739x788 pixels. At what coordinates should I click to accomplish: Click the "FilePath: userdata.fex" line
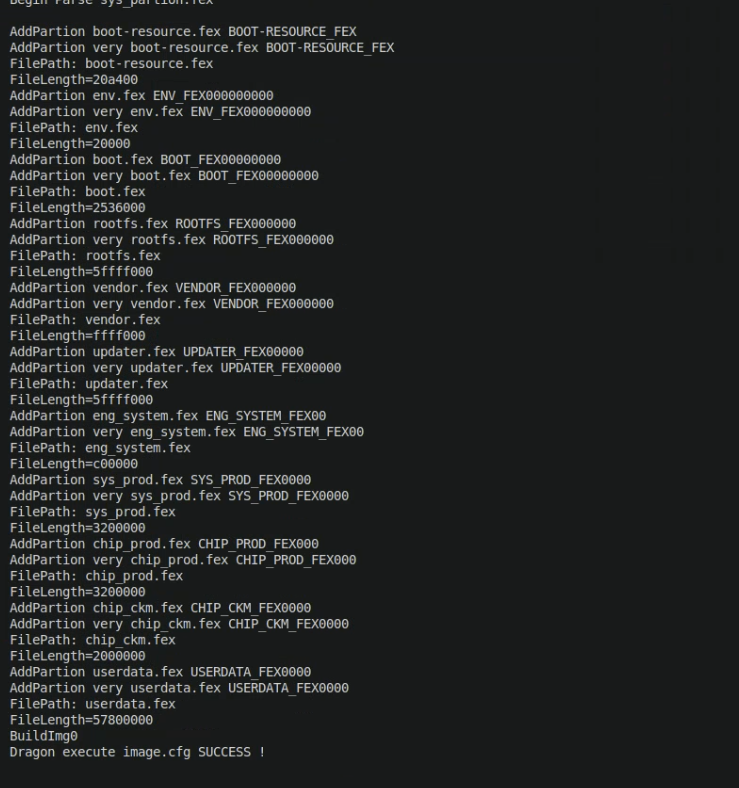[93, 704]
